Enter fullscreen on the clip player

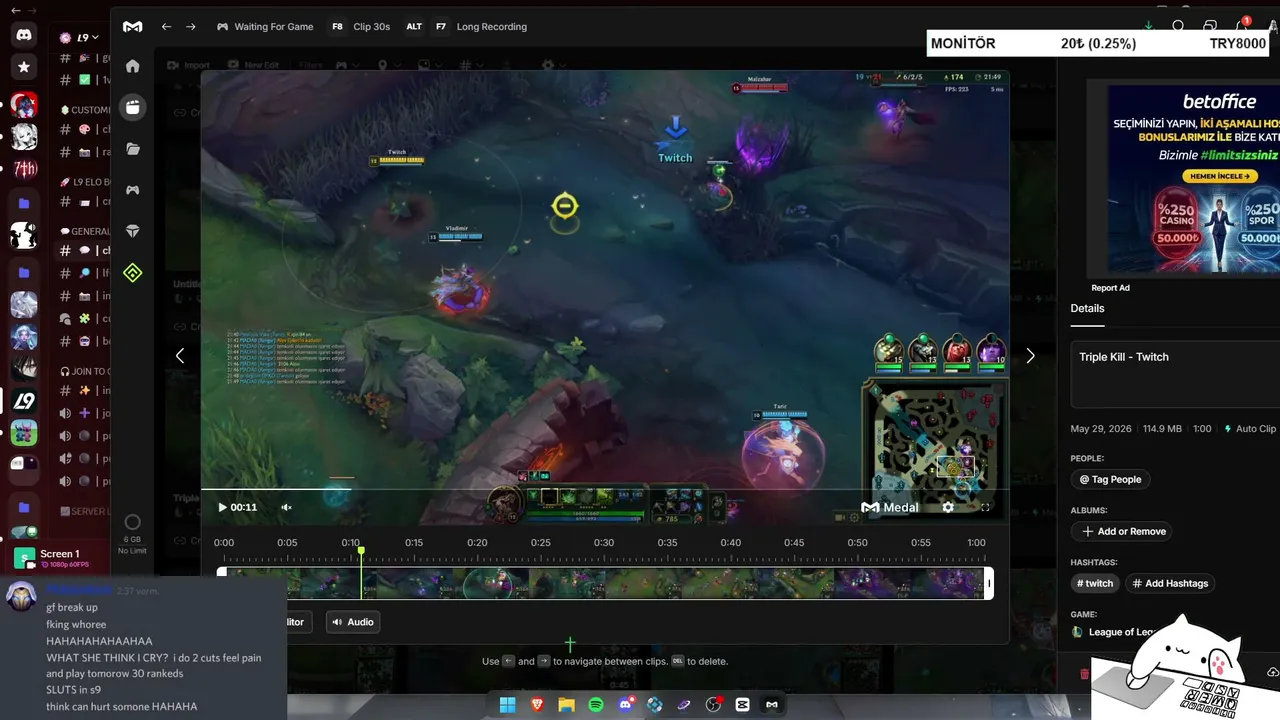pos(985,507)
